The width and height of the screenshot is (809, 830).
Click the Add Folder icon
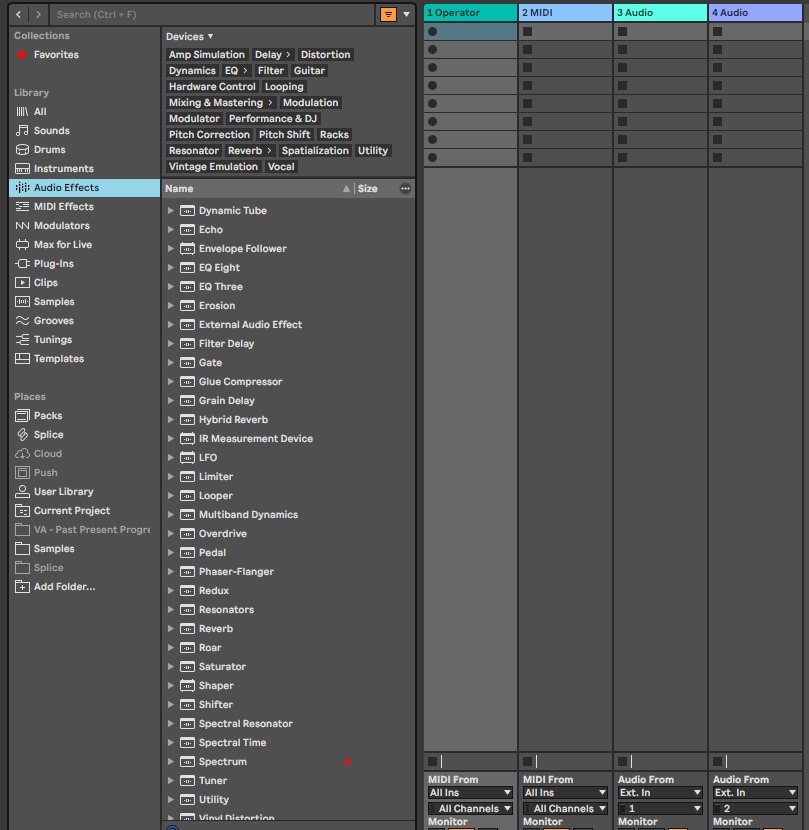pos(22,587)
